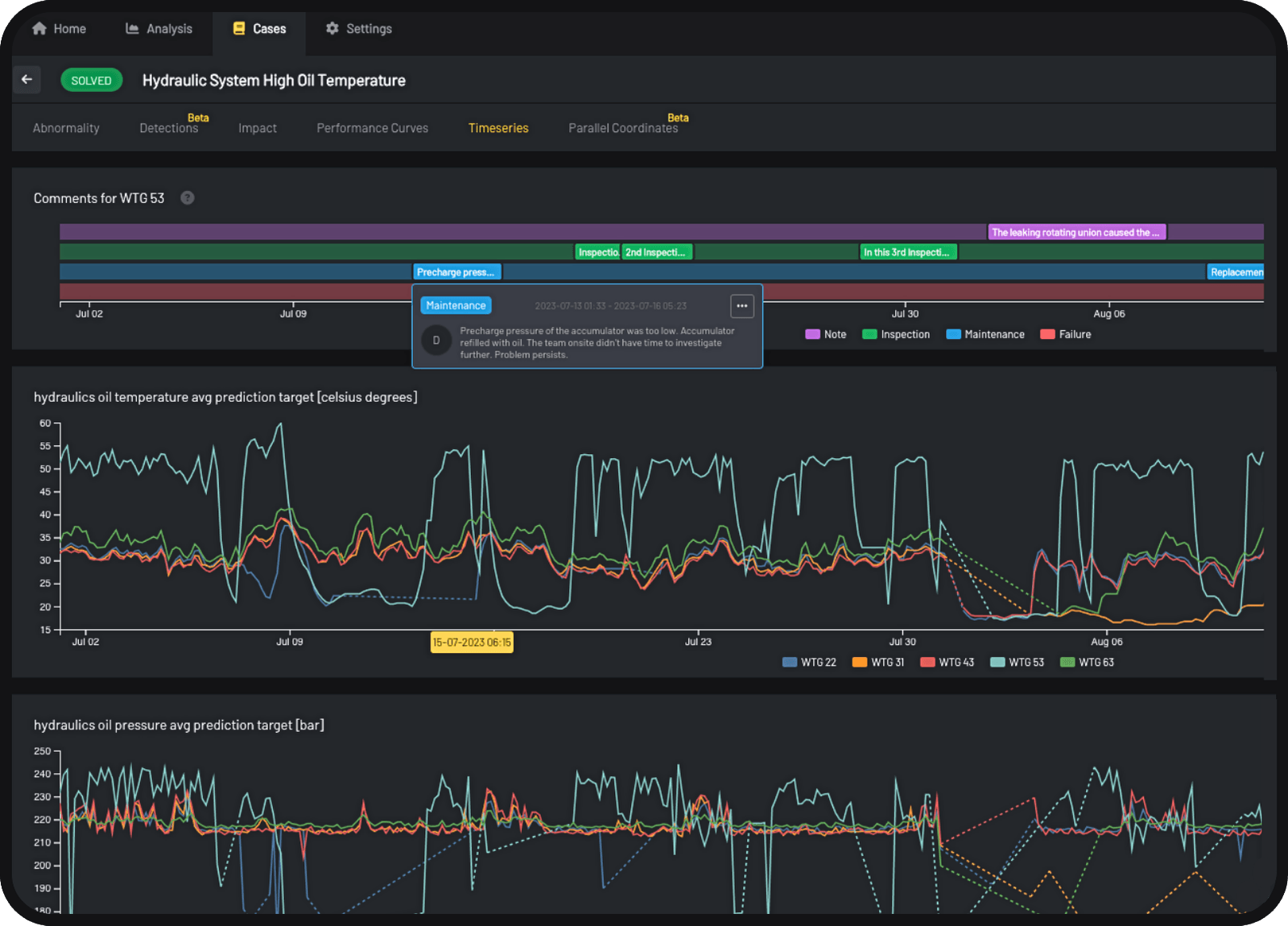Open the Parallel Coordinates beta tab
The width and height of the screenshot is (1288, 926).
point(622,128)
